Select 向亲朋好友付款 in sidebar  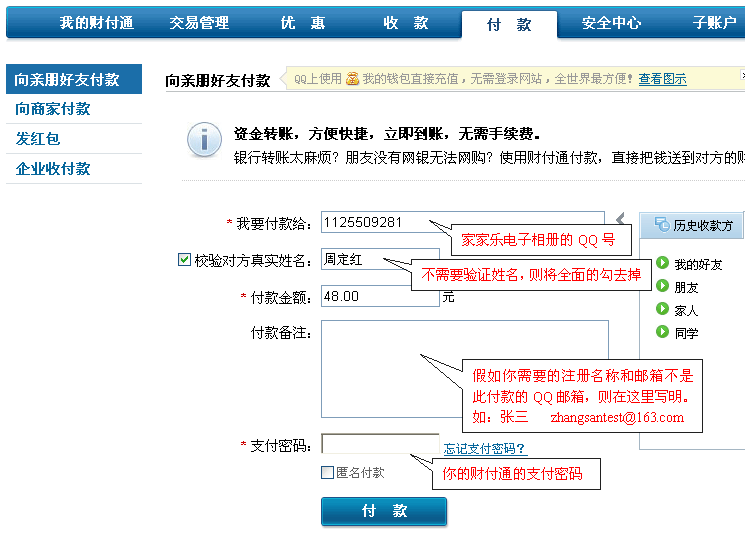click(74, 79)
